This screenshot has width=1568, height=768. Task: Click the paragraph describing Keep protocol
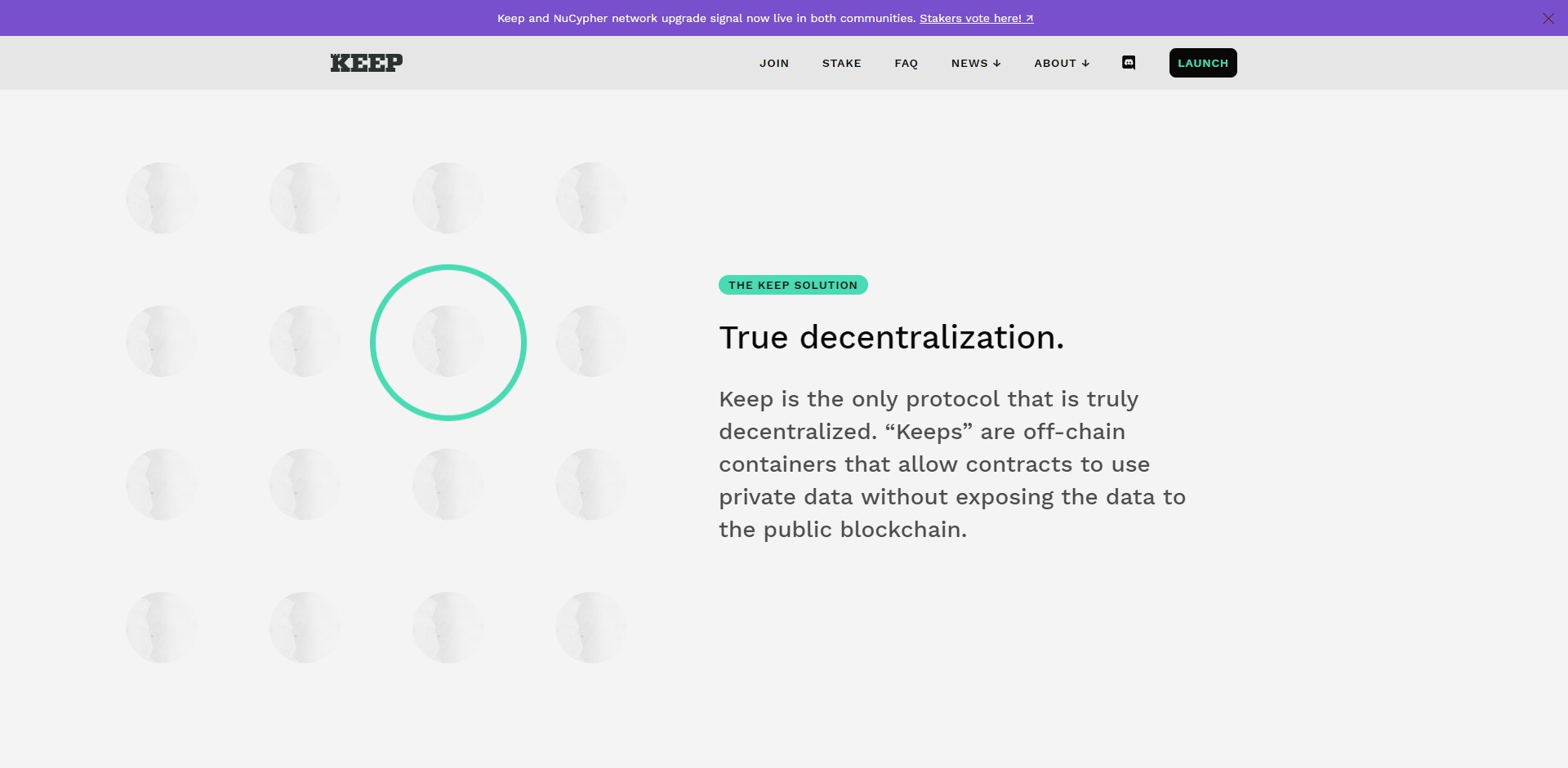click(951, 464)
